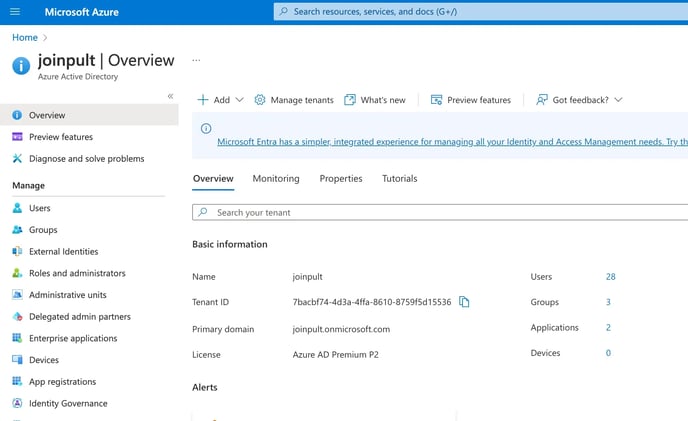Screen dimensions: 688x421
Task: Click the Users count link 28
Action: pos(610,277)
